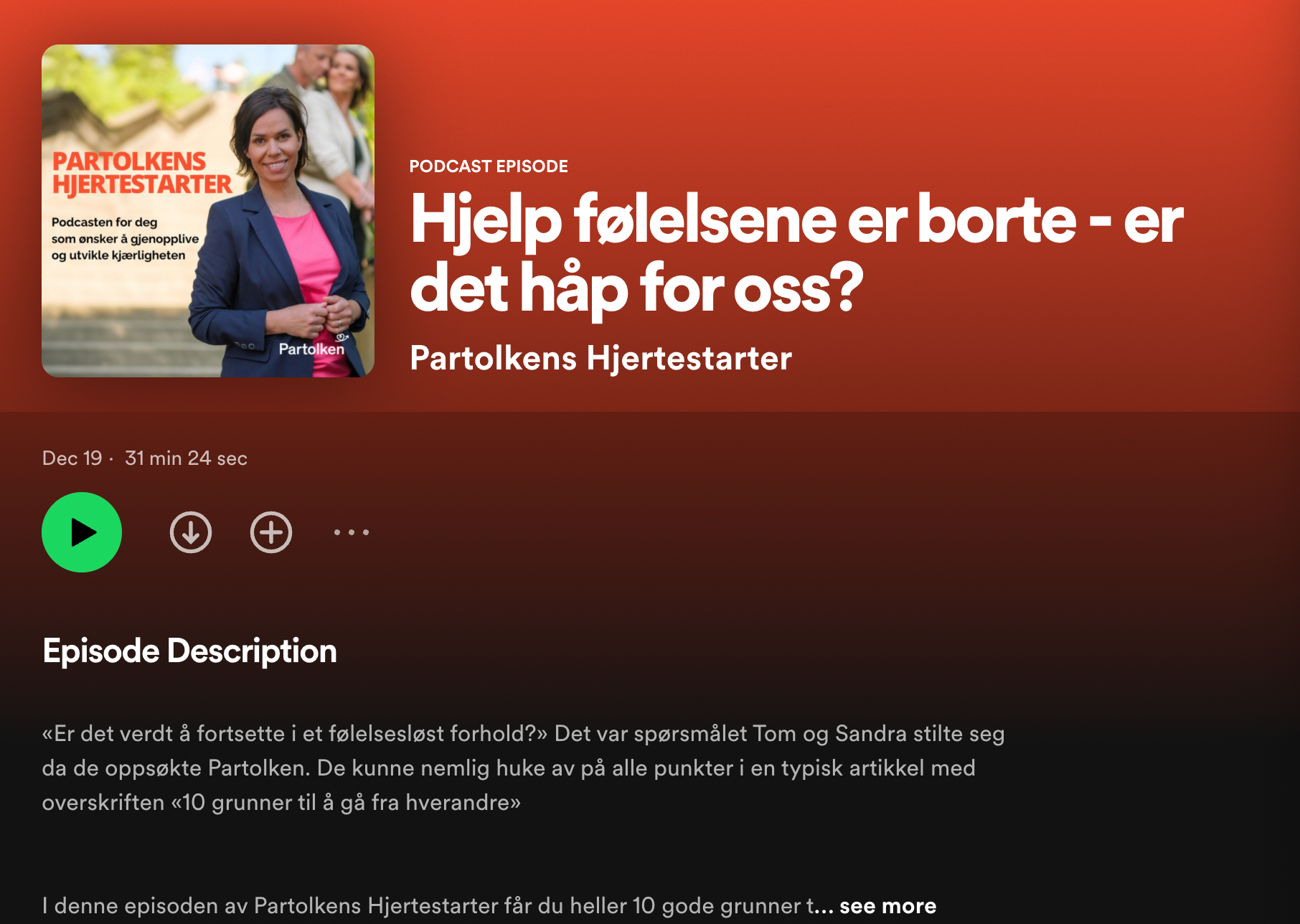The height and width of the screenshot is (924, 1300).
Task: Click the 31 min 24 sec duration
Action: click(x=186, y=458)
